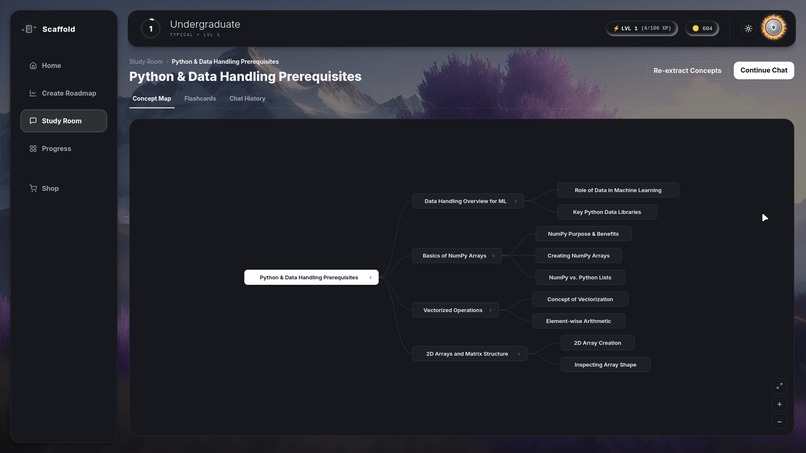Click the fullscreen expand map icon
Screen dimensions: 806x453
tap(779, 386)
